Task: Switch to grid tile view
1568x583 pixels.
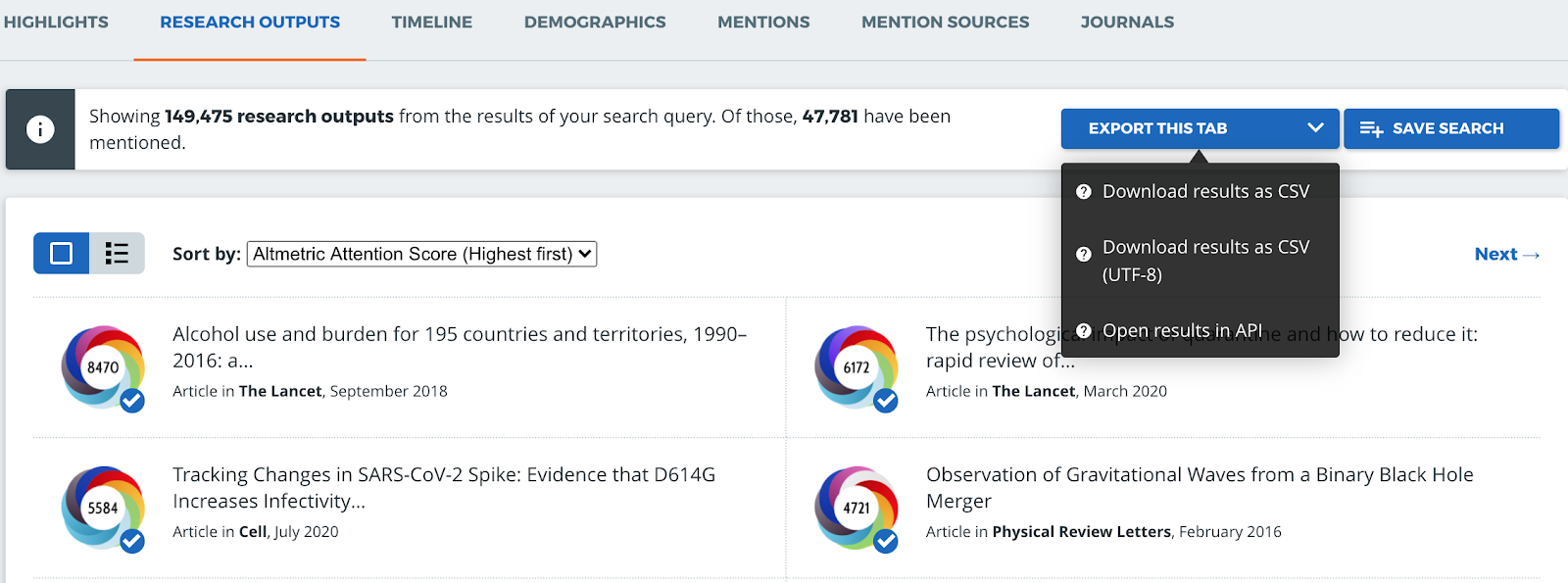Action: (x=62, y=254)
